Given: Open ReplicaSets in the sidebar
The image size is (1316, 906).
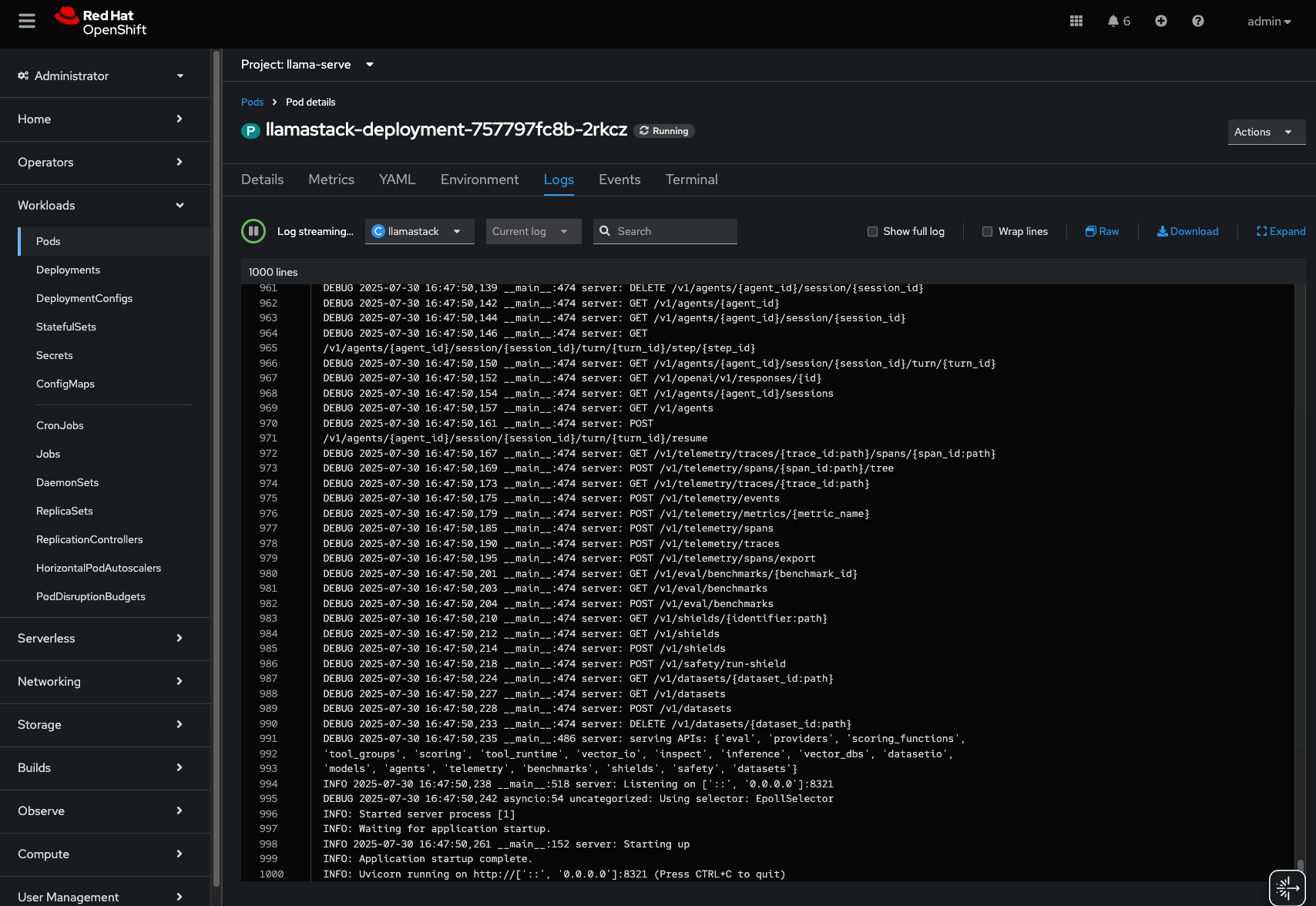Looking at the screenshot, I should (x=114, y=511).
